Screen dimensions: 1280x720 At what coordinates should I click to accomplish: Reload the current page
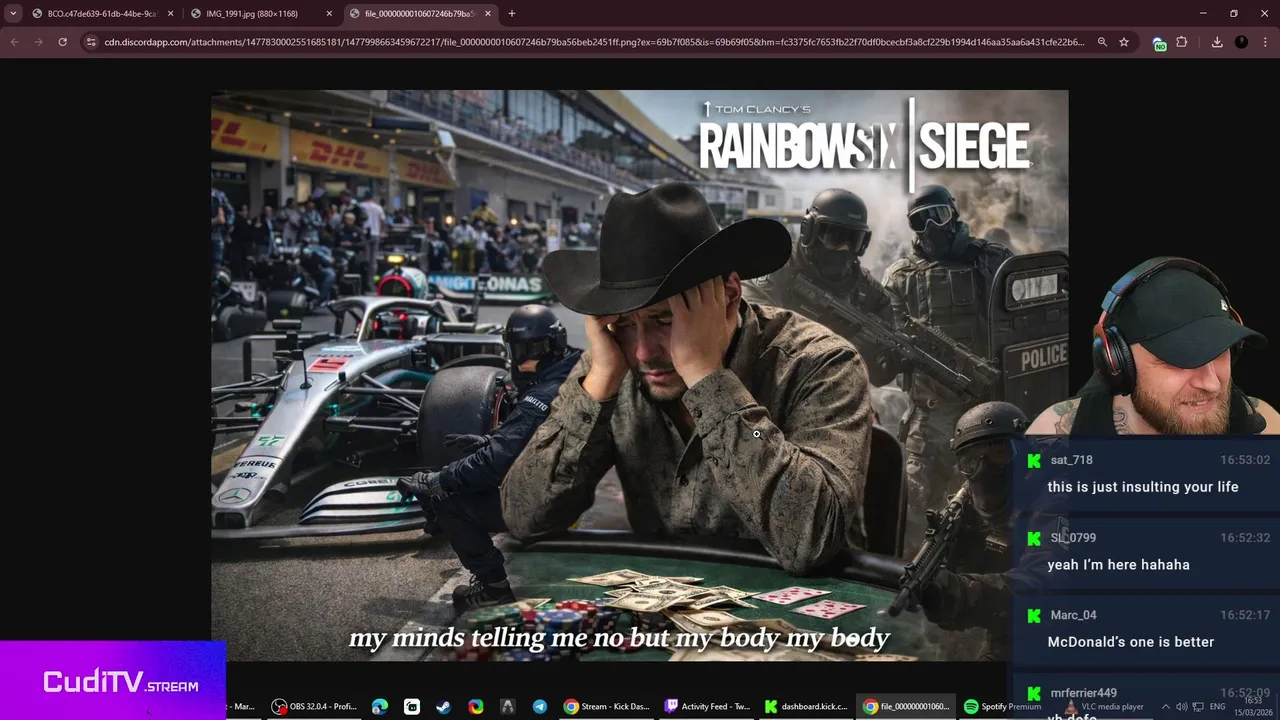(x=62, y=42)
